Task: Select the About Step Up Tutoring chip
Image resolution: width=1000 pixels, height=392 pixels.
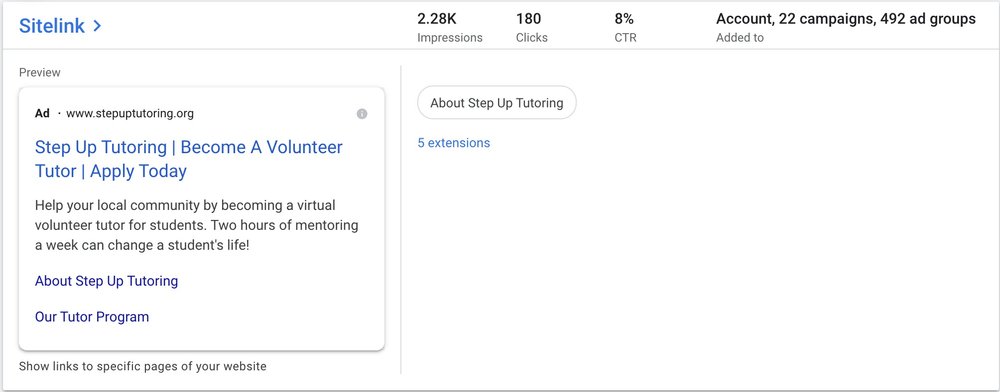Action: coord(496,103)
